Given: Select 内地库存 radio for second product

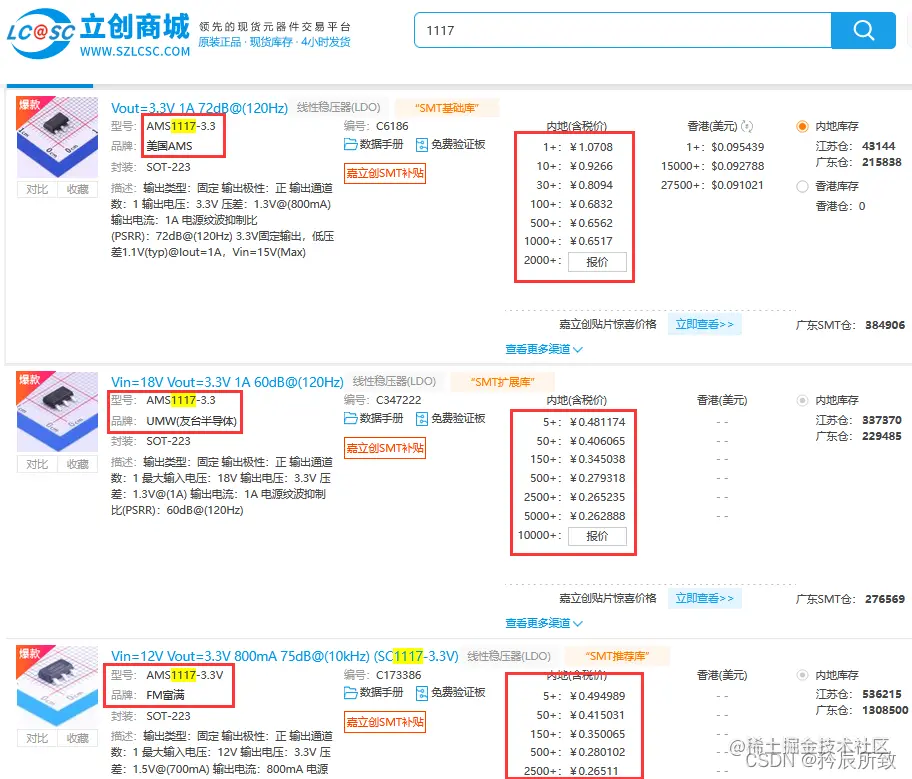Looking at the screenshot, I should 802,399.
